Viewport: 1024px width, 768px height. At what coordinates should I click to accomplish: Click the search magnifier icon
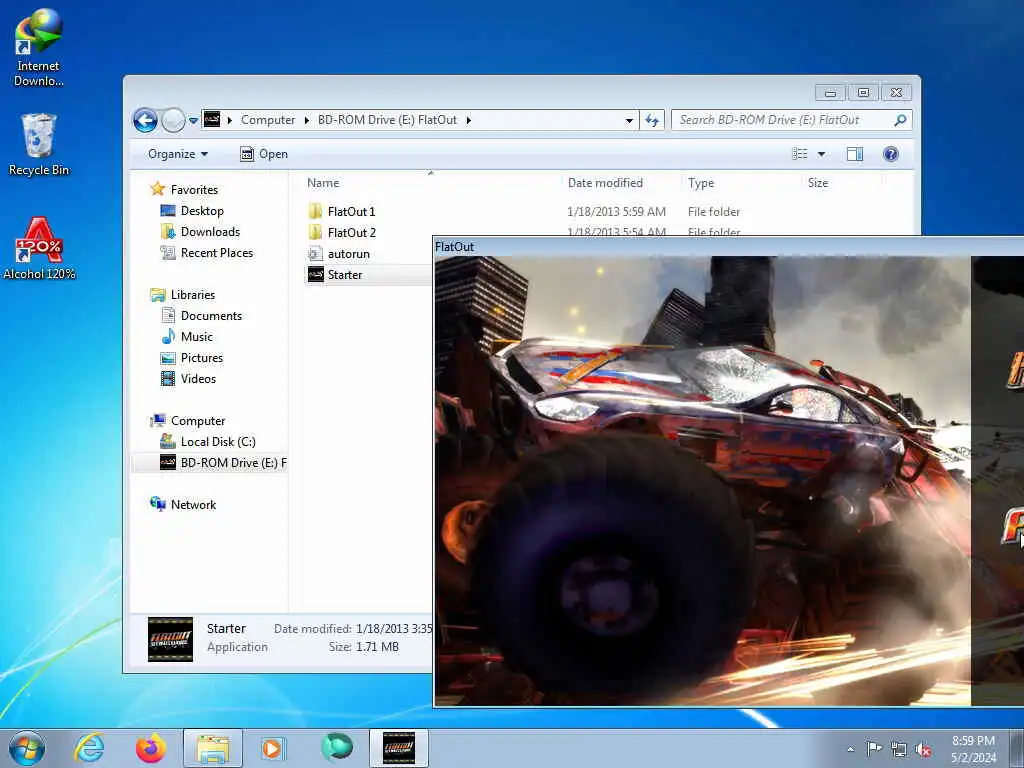coord(901,120)
